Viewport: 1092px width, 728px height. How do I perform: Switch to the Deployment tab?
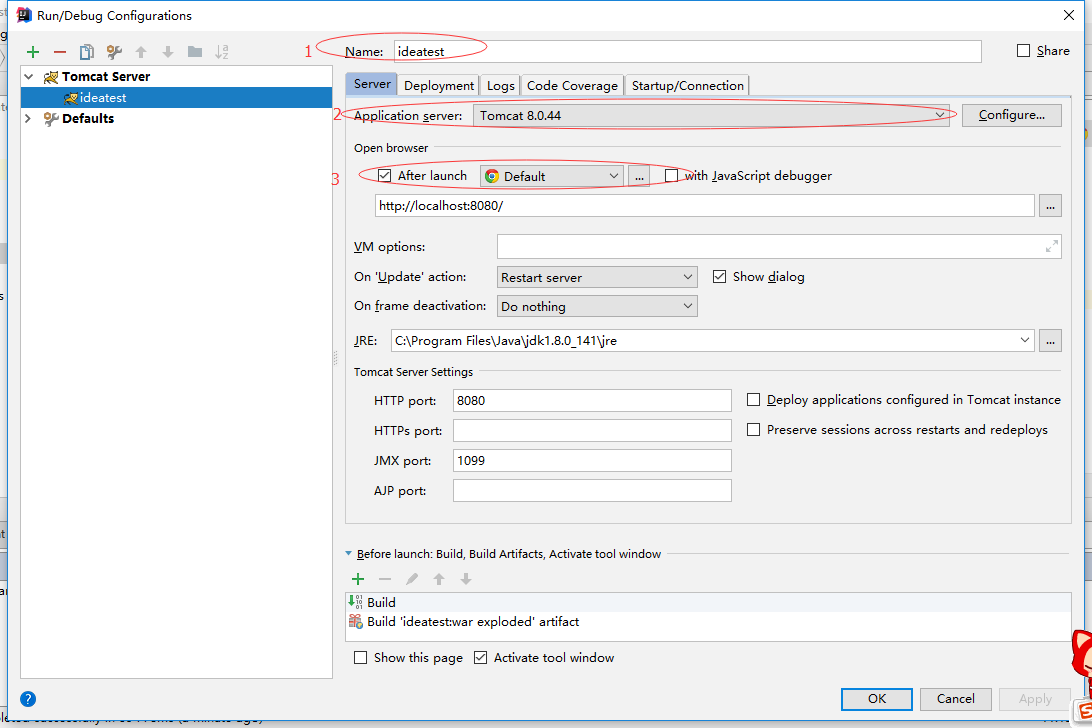click(439, 86)
